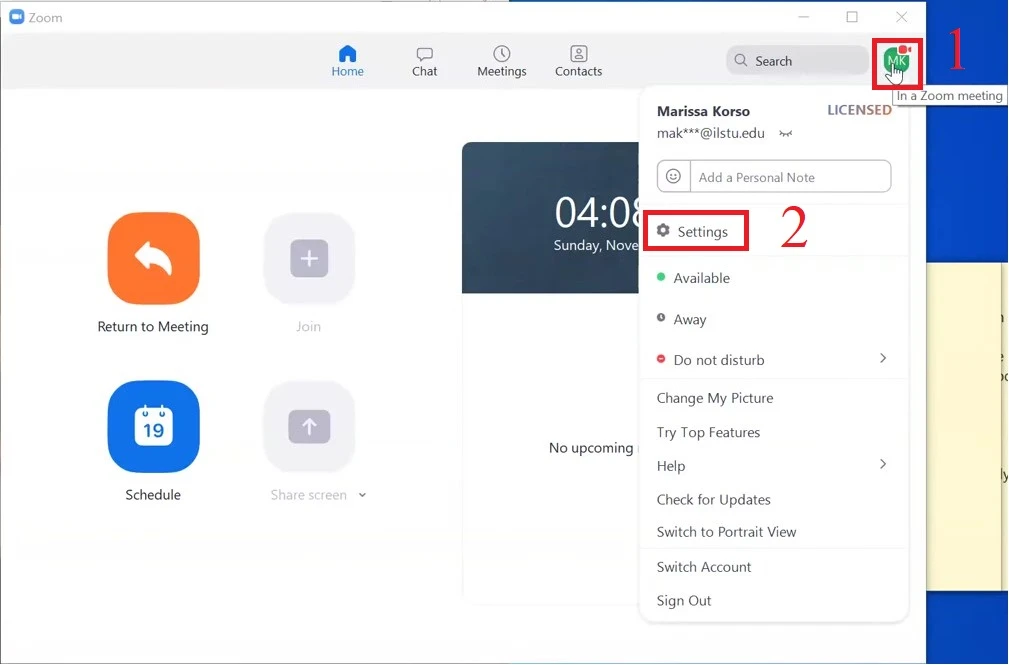Set status to Available
The image size is (1009, 665).
coord(701,278)
